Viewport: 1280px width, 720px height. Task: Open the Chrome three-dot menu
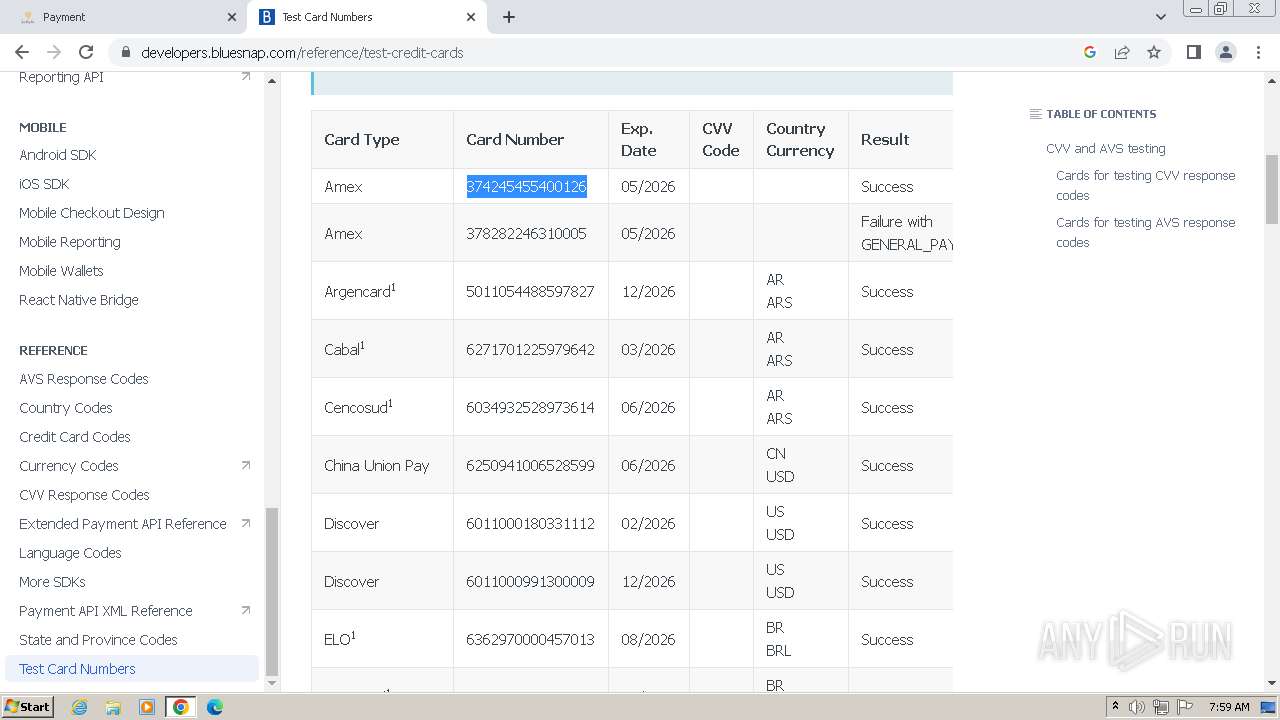coord(1257,52)
